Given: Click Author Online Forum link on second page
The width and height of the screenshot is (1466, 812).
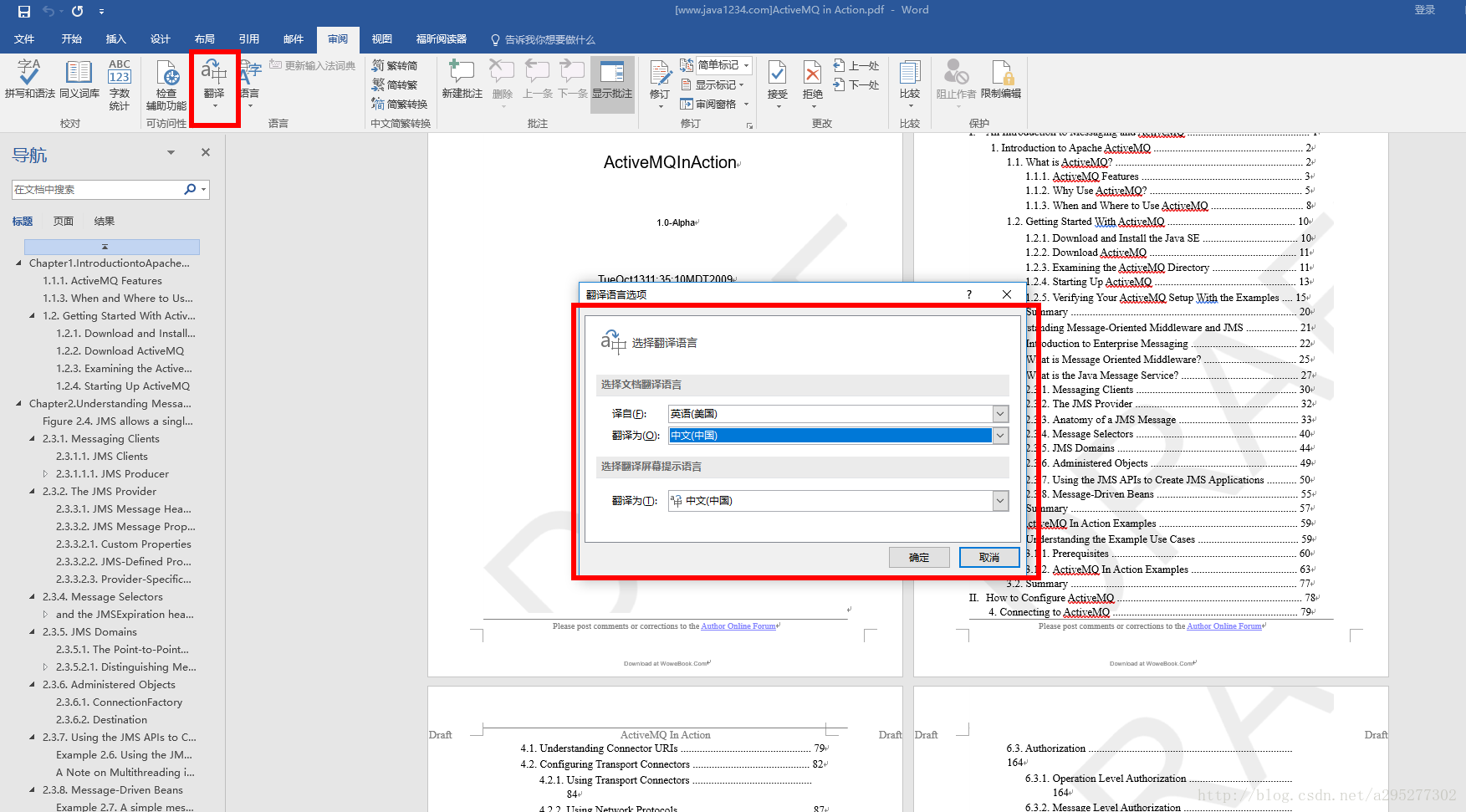Looking at the screenshot, I should 1224,626.
